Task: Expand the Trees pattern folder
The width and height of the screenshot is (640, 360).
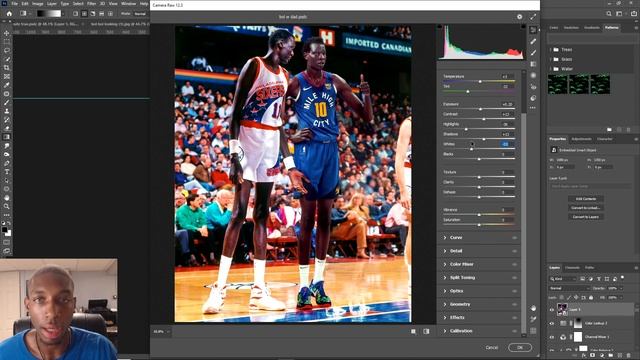Action: tap(551, 49)
